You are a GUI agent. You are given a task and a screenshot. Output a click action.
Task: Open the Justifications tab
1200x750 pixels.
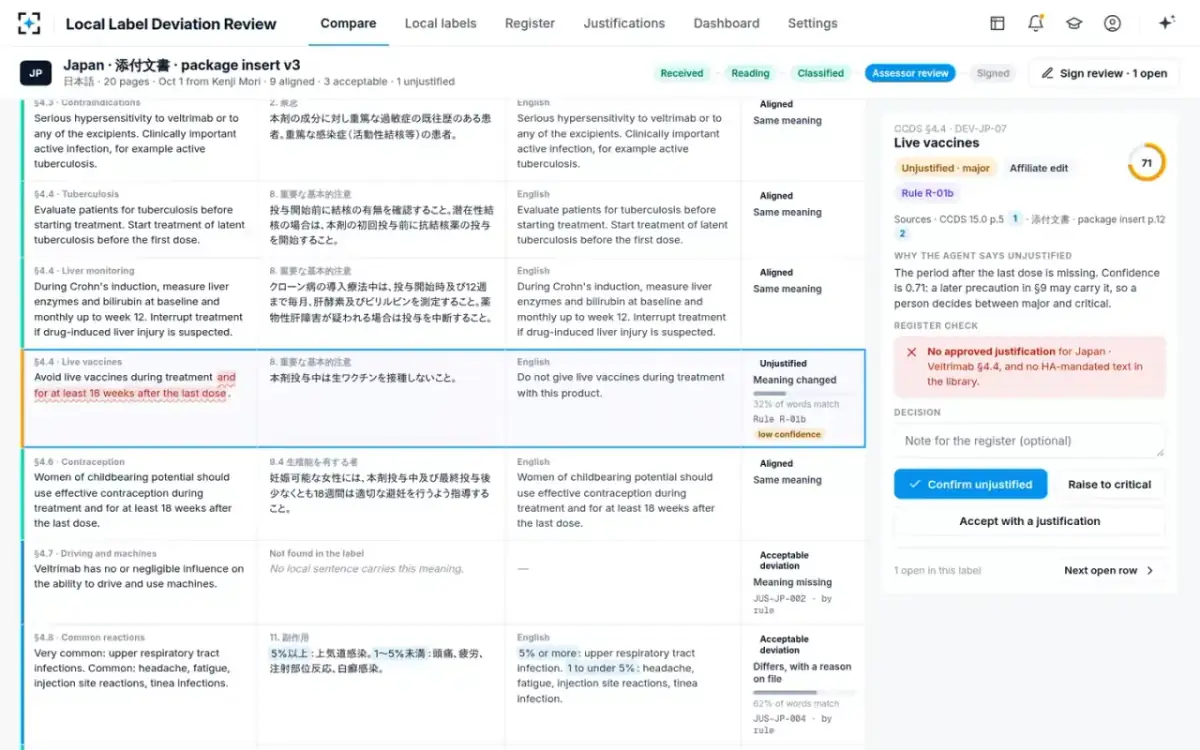point(624,23)
